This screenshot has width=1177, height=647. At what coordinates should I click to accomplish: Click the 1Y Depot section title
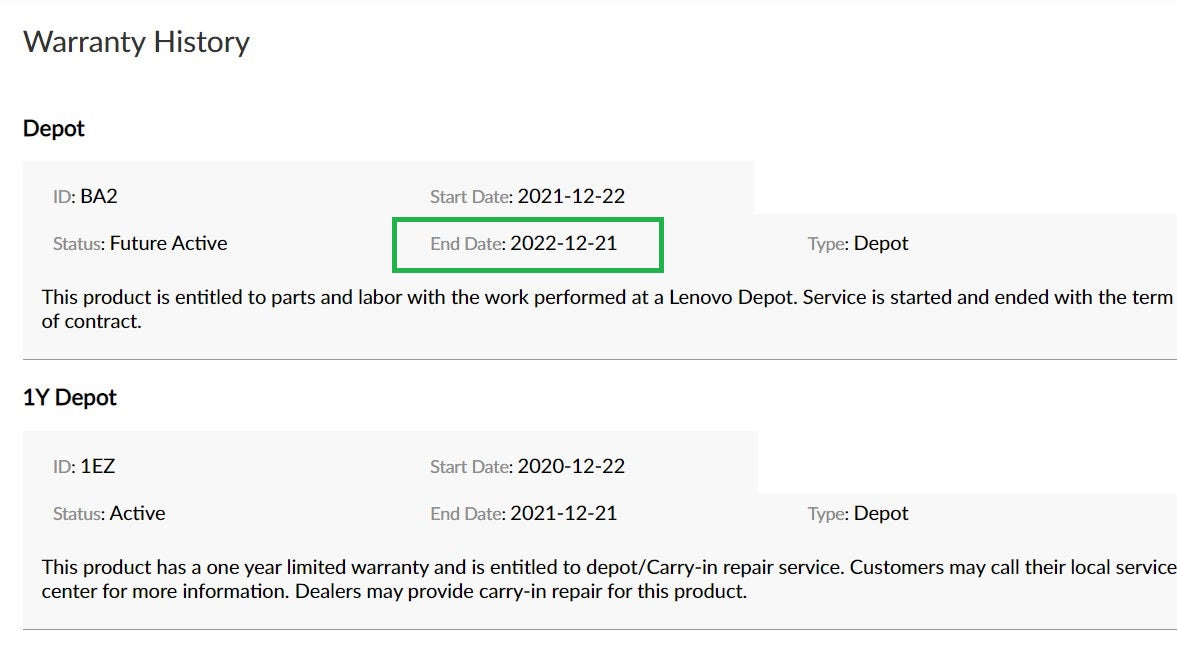tap(70, 397)
